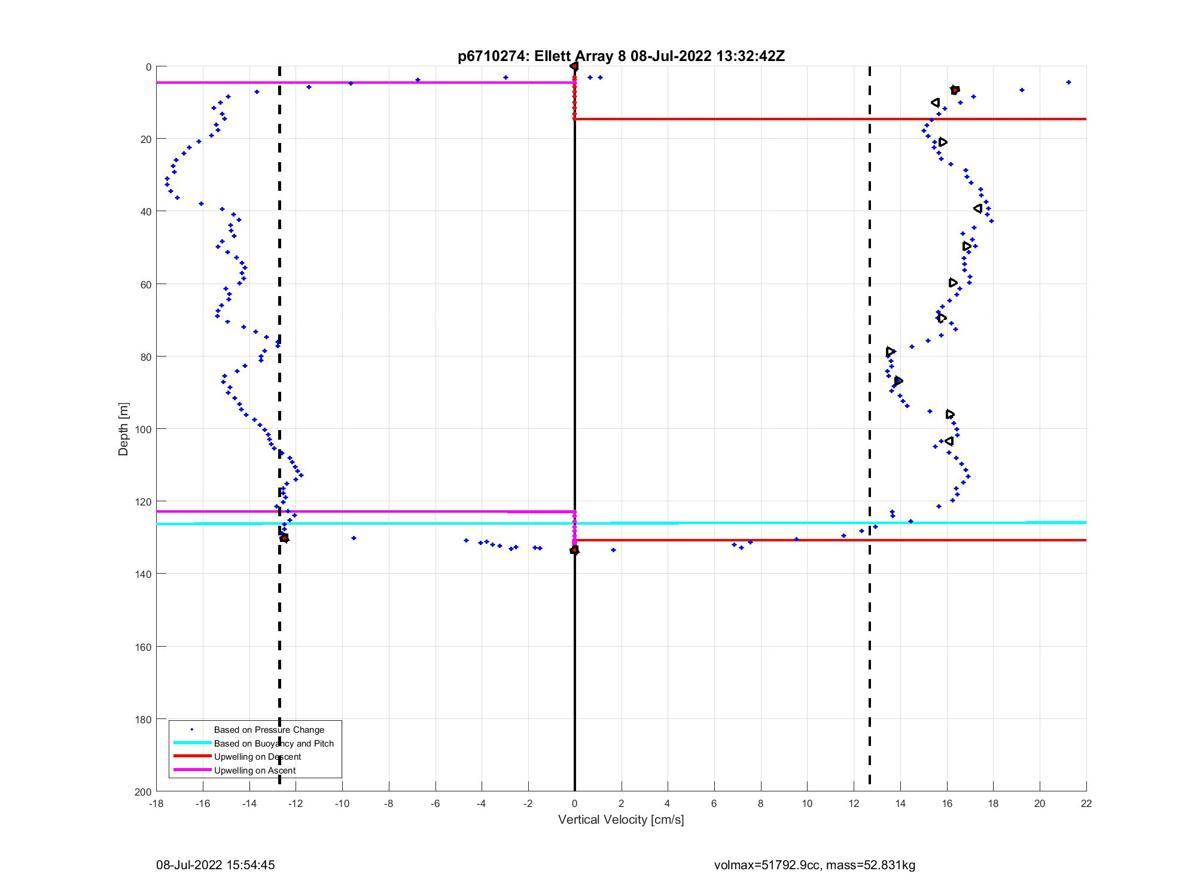Click x-axis tick label '-8'

389,803
